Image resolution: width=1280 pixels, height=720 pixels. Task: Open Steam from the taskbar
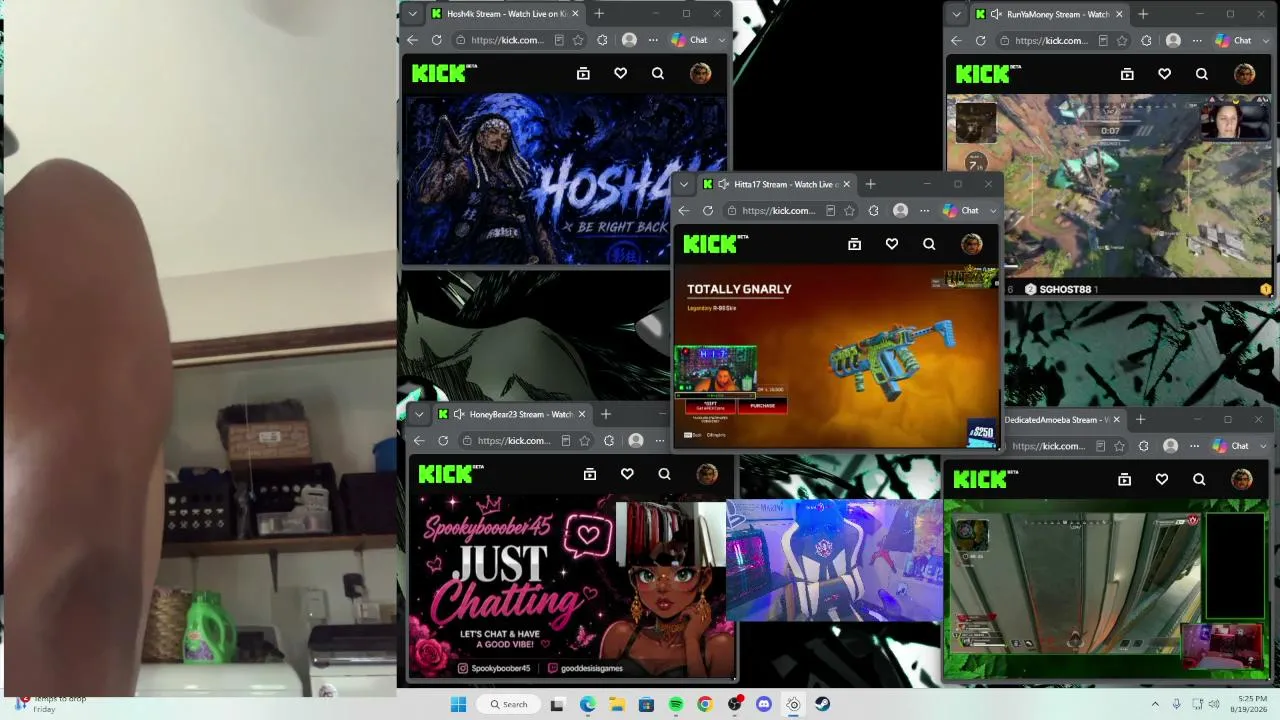(822, 704)
